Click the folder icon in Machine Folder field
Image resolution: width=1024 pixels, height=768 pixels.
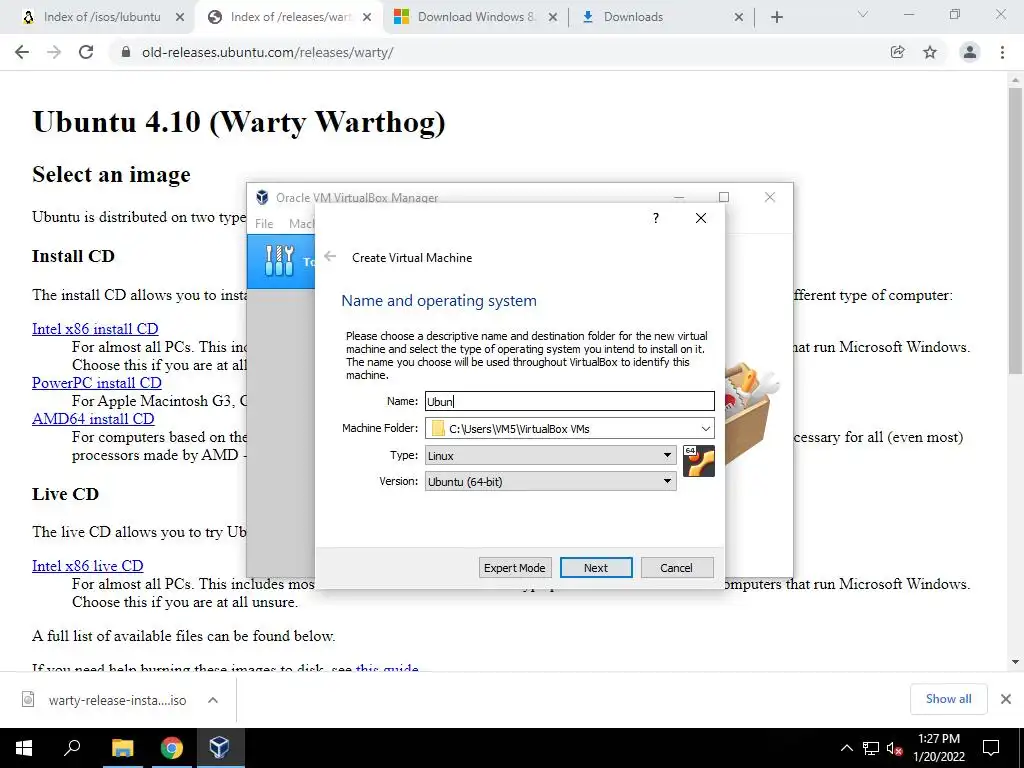click(438, 429)
